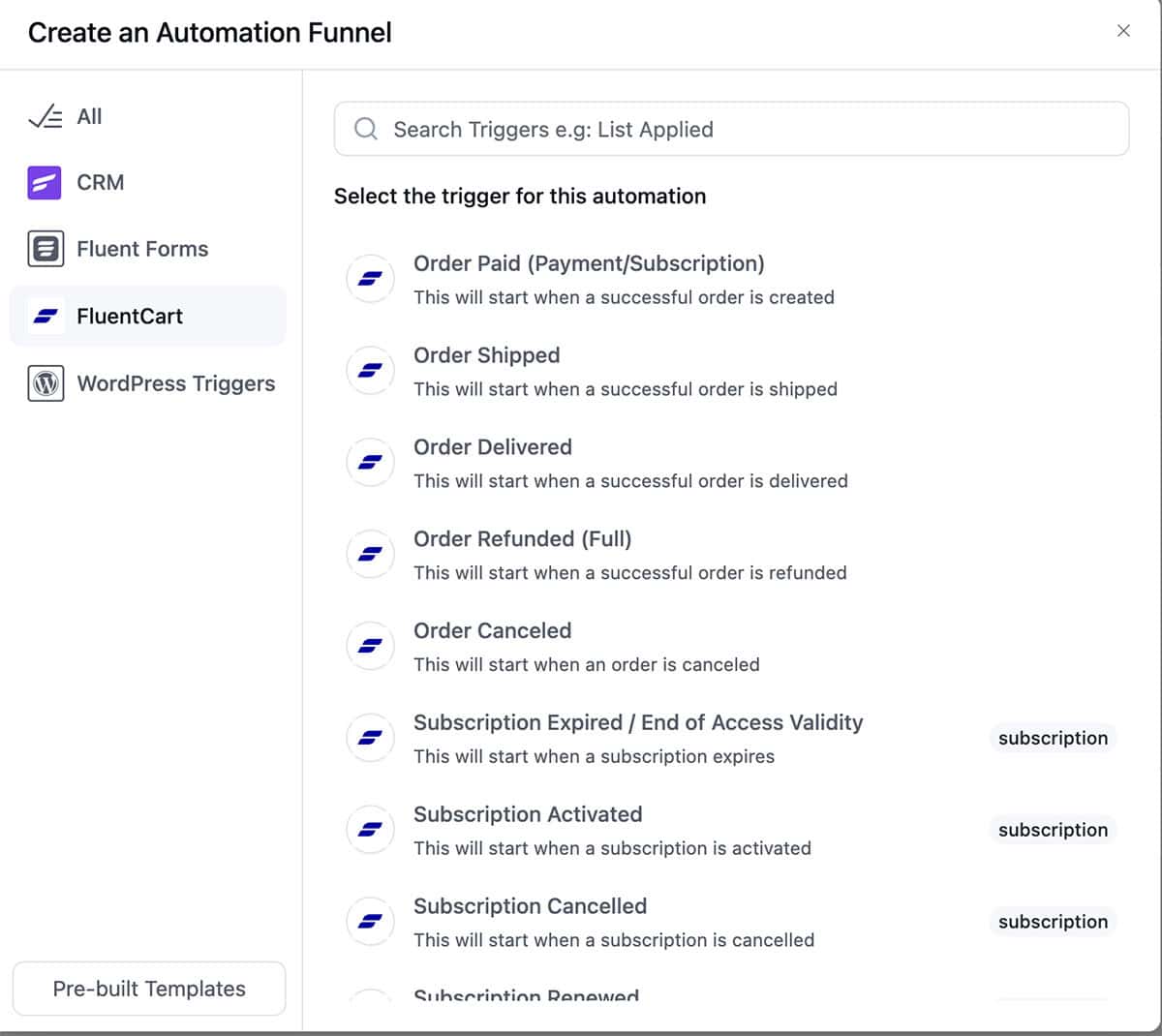
Task: Choose the Order Delivered trigger
Action: click(731, 464)
